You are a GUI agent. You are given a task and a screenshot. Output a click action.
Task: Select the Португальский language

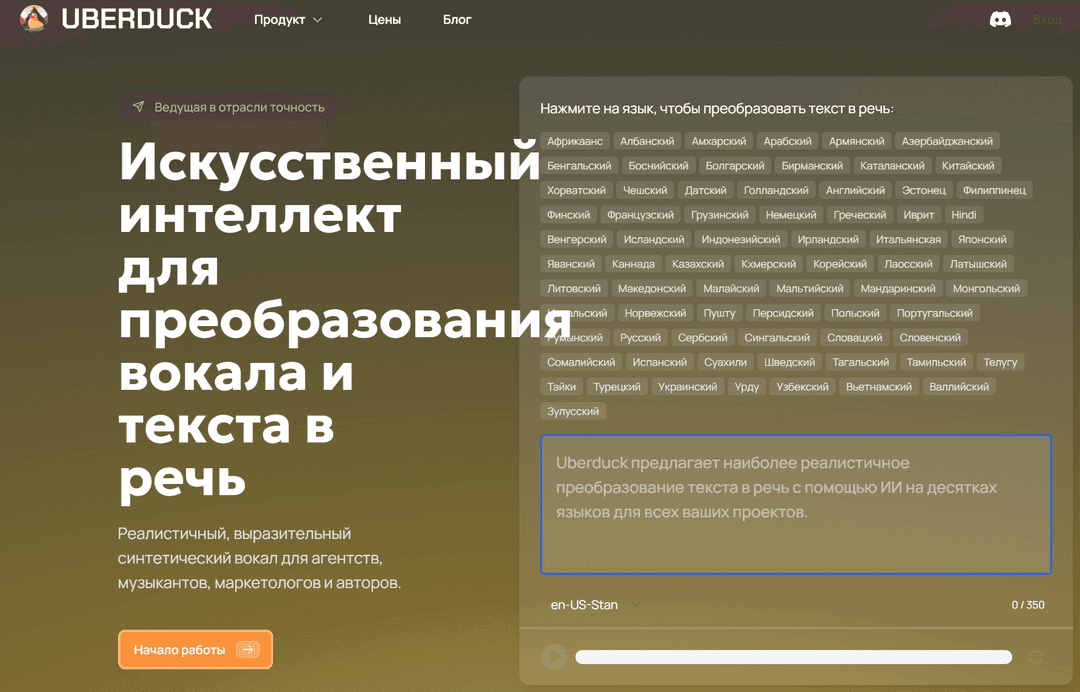coord(934,313)
